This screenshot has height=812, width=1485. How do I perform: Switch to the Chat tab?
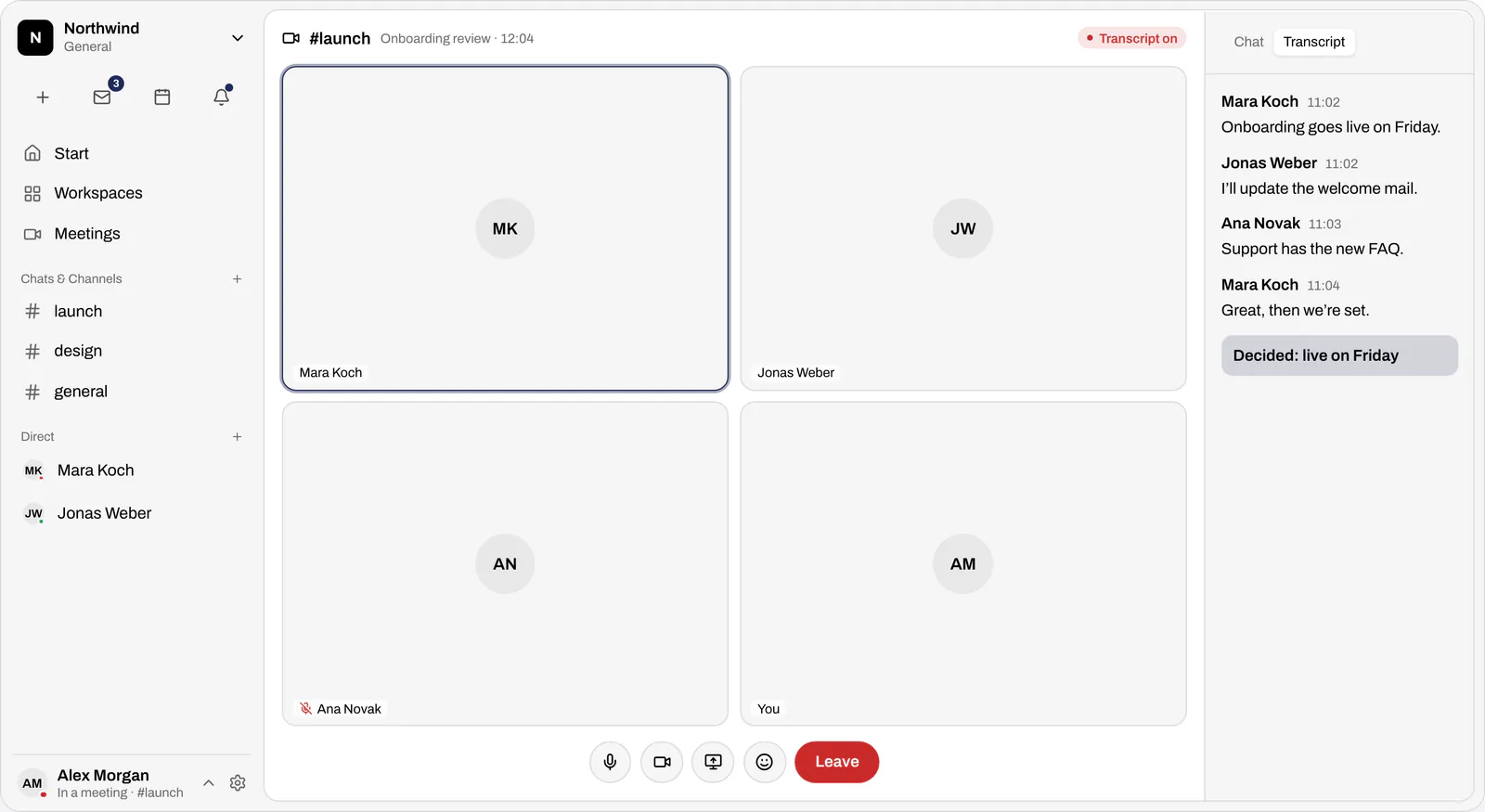click(1248, 42)
